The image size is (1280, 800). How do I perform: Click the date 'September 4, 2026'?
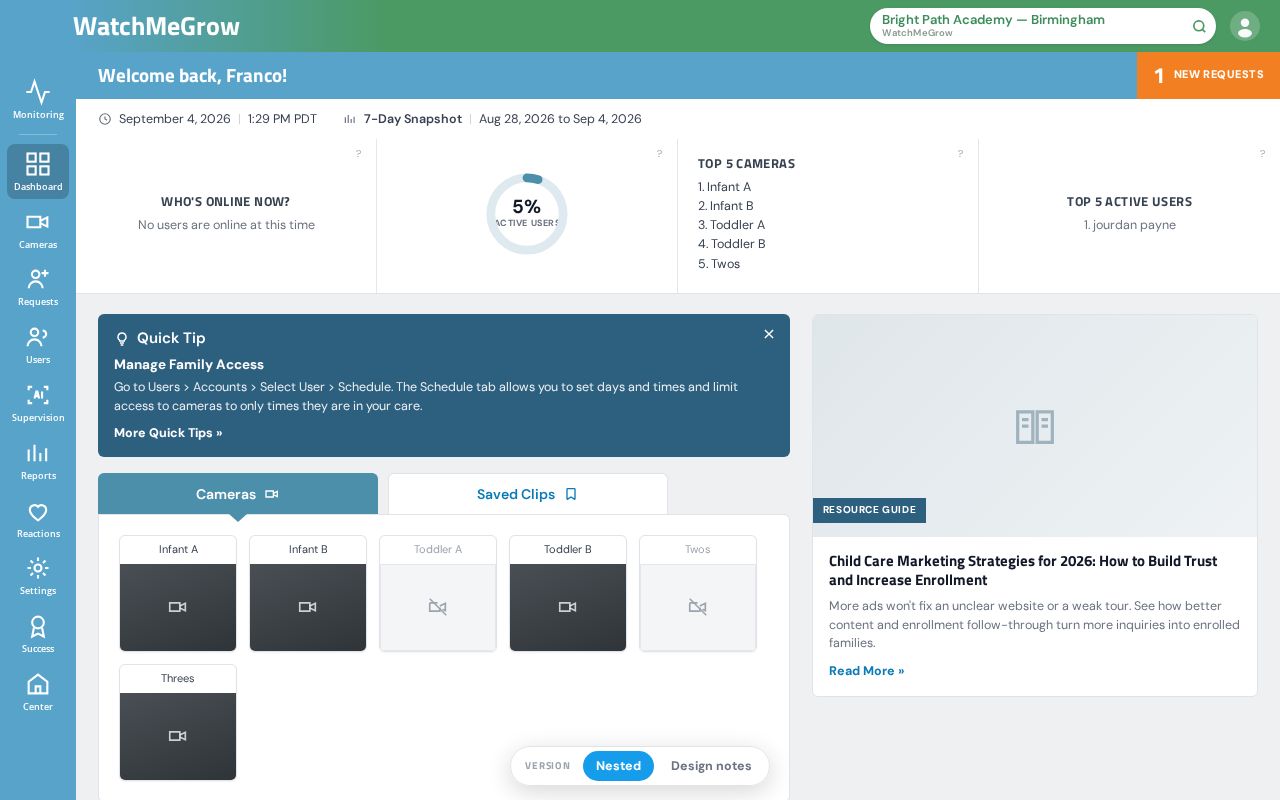point(175,119)
